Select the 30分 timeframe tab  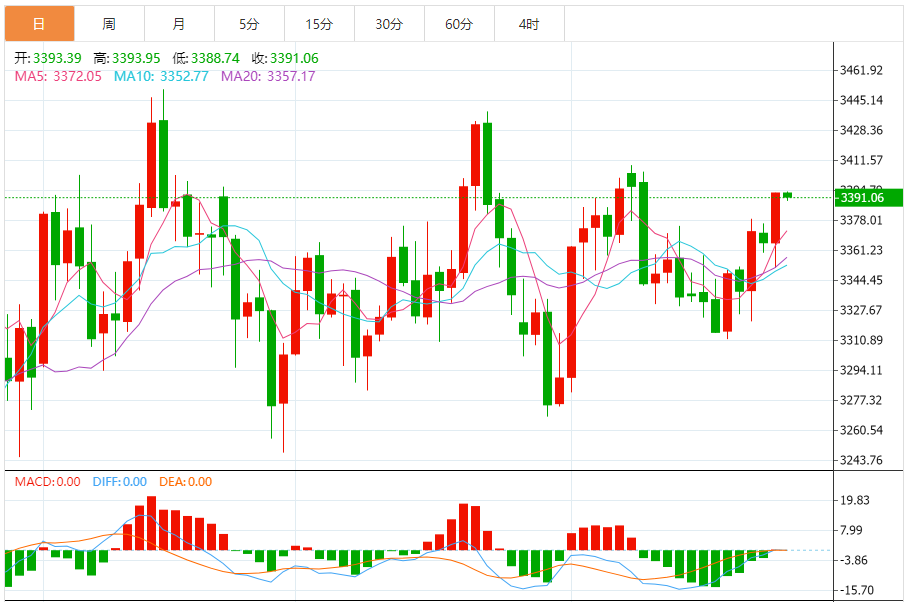coord(389,24)
